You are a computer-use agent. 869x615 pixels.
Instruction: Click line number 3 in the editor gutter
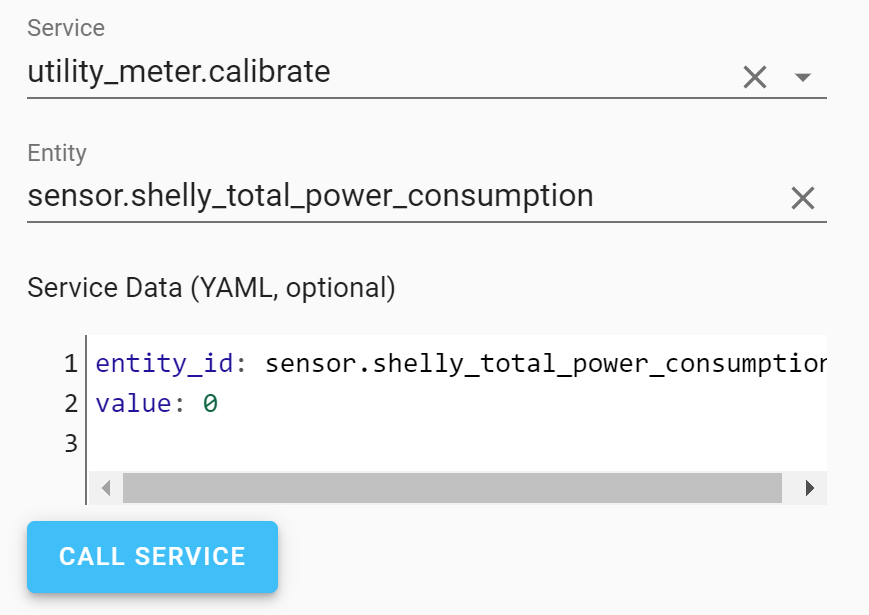[x=70, y=442]
